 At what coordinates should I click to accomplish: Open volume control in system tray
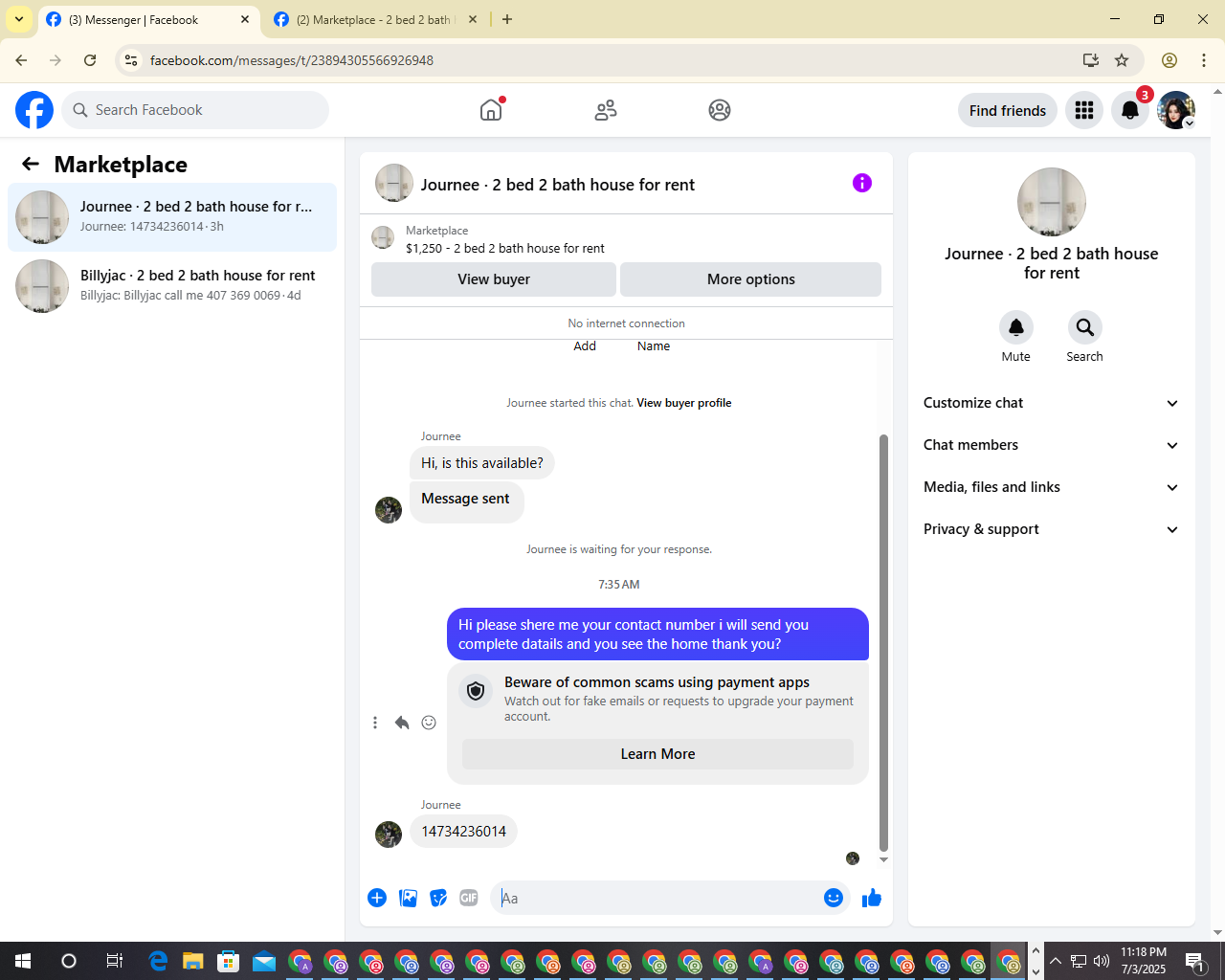tap(1102, 961)
